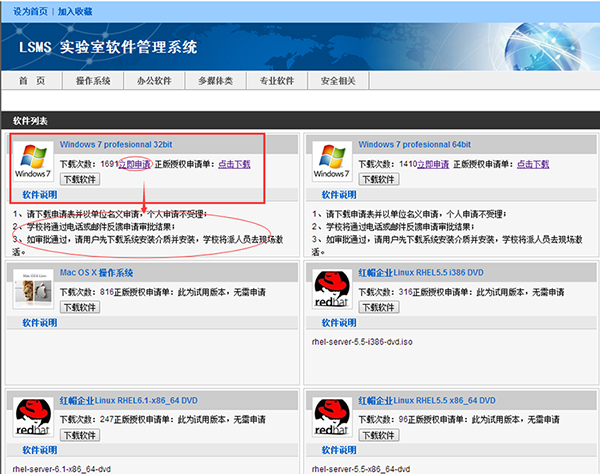
Task: Click the Windows 7 64bit logo thumbnail
Action: 332,161
